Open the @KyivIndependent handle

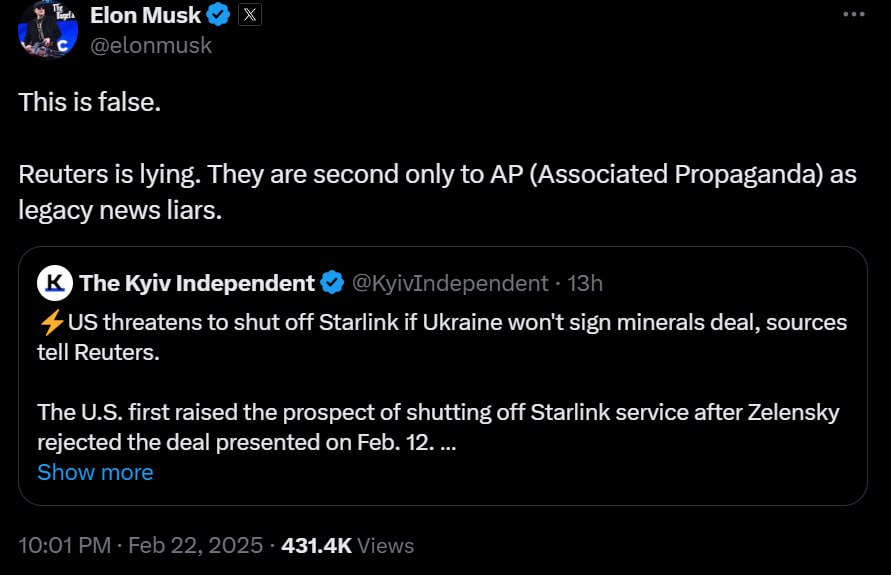point(450,283)
